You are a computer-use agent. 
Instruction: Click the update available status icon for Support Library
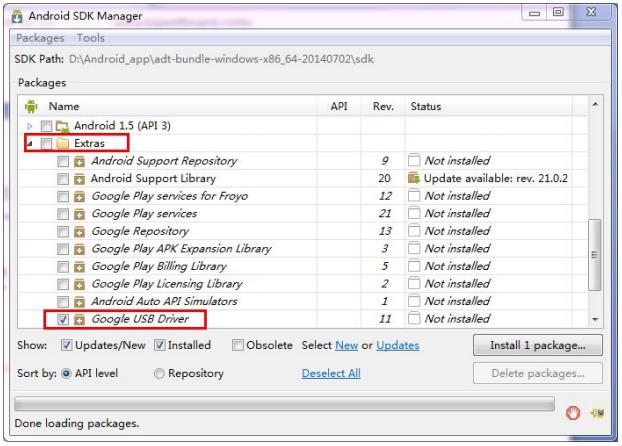click(x=414, y=179)
